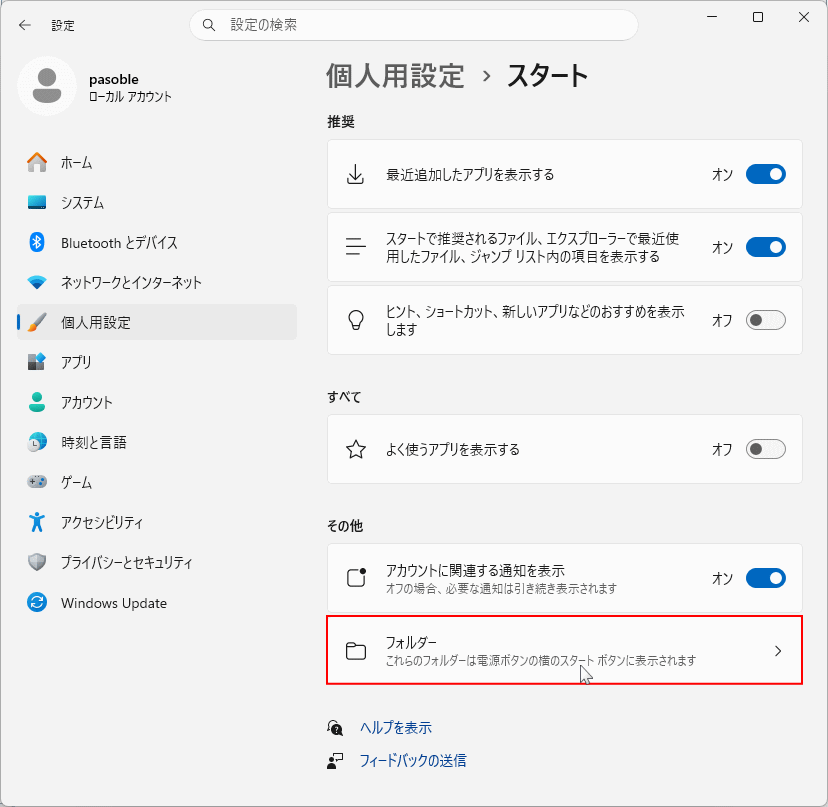Toggle off アカウントに関連する通知を表示
The width and height of the screenshot is (828, 807).
(x=765, y=578)
